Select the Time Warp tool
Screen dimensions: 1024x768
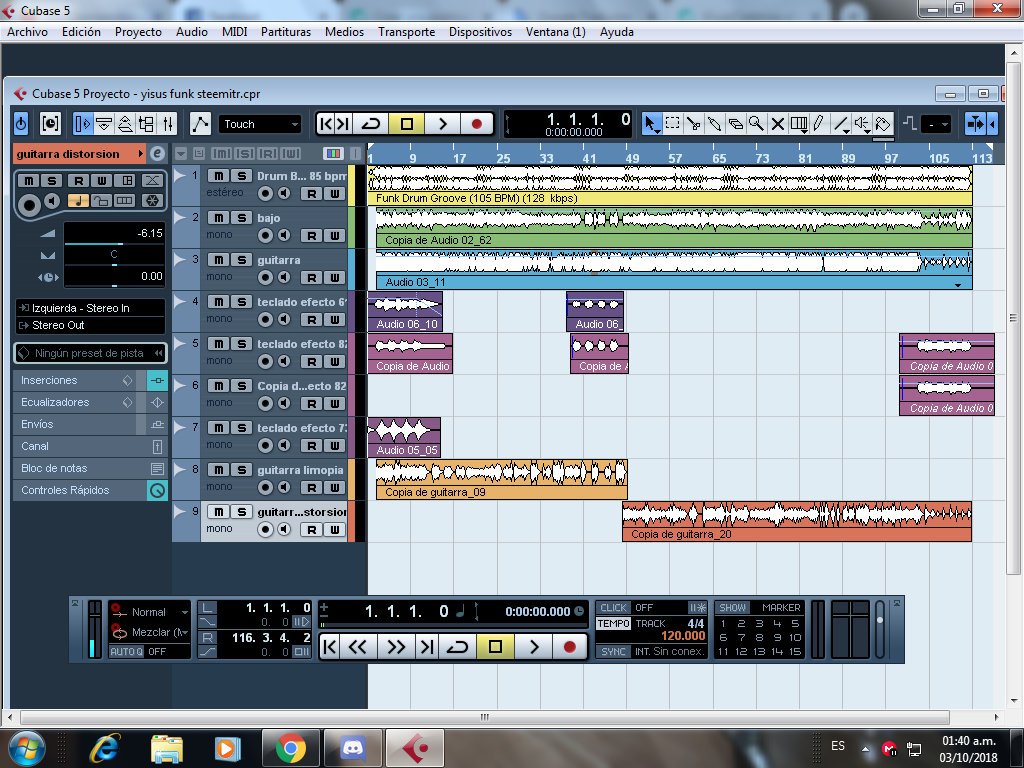pyautogui.click(x=799, y=123)
